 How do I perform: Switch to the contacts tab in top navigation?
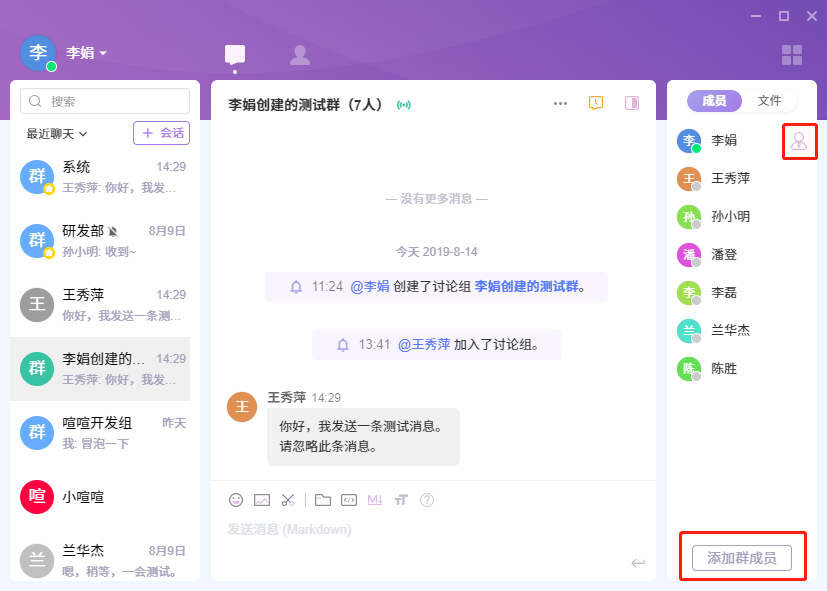(x=299, y=55)
